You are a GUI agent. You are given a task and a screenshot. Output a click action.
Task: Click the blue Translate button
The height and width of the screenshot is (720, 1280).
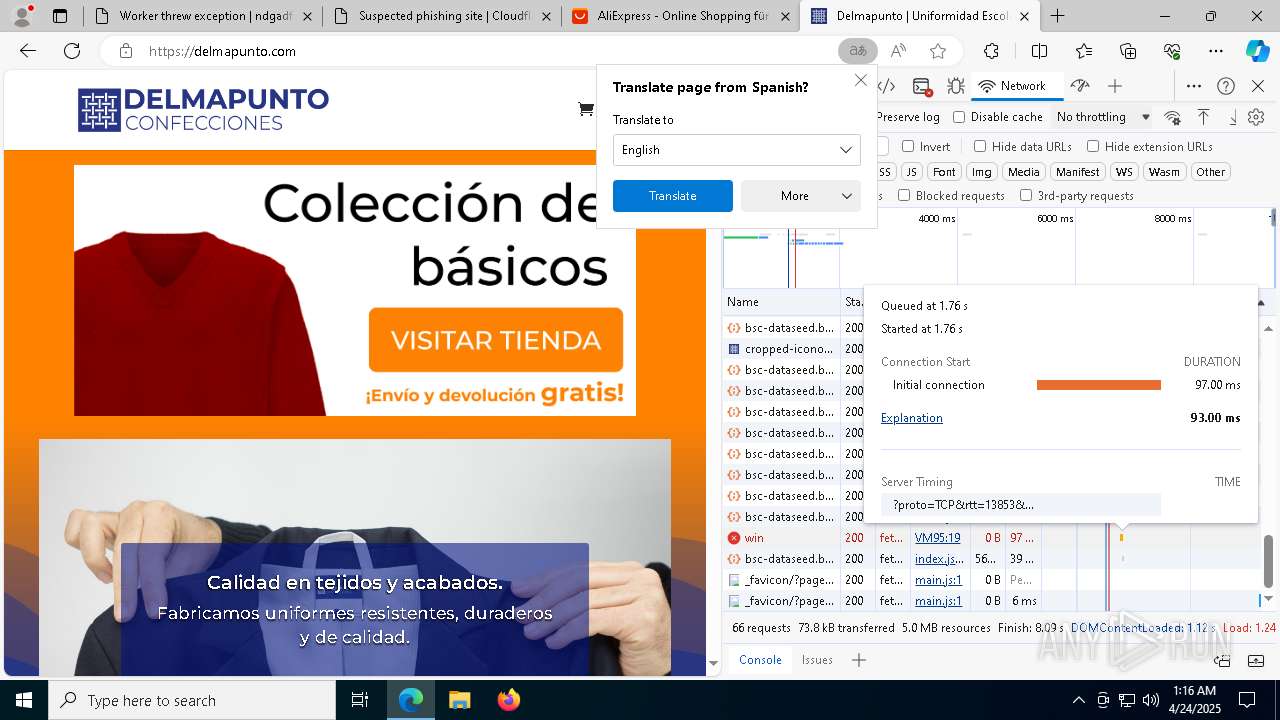[x=673, y=196]
